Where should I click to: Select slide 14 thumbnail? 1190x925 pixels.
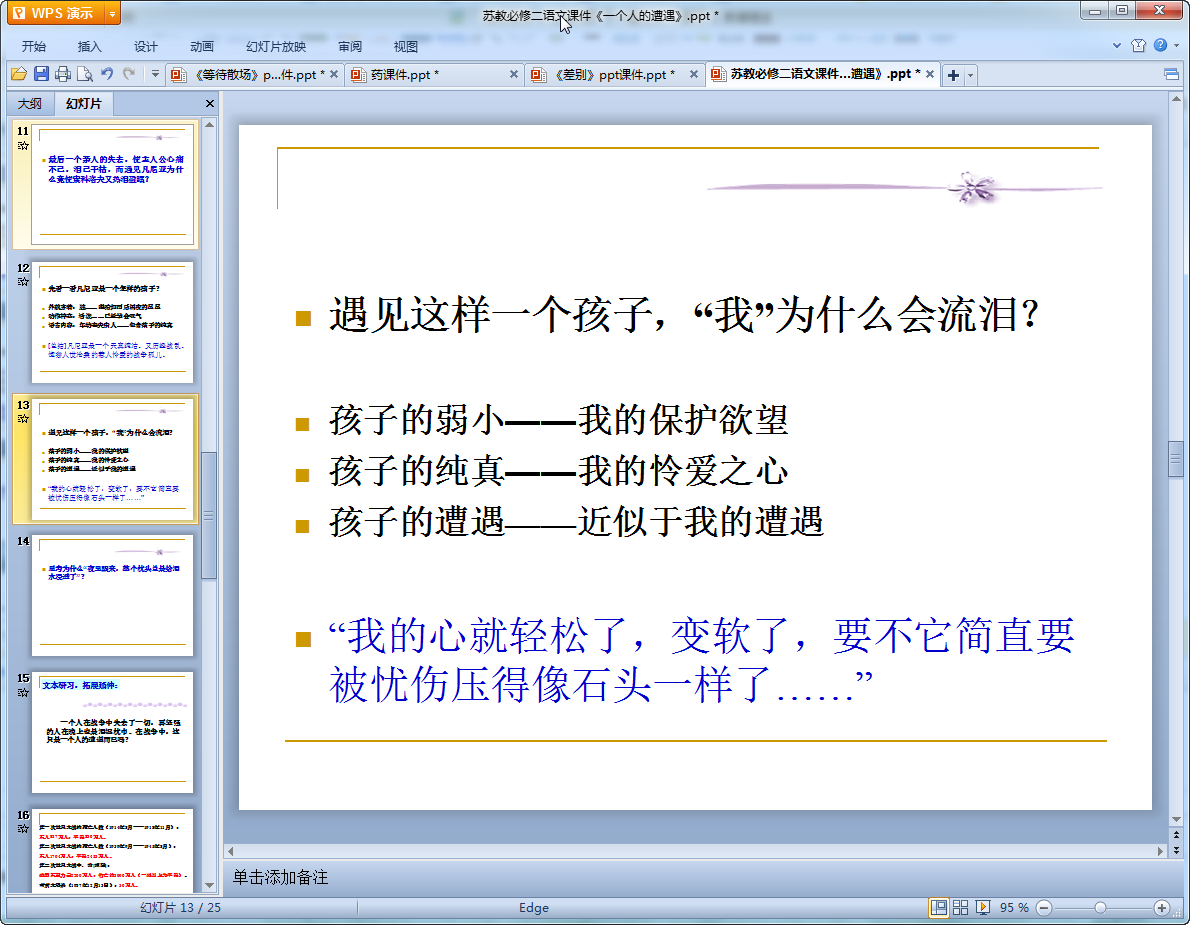coord(112,595)
